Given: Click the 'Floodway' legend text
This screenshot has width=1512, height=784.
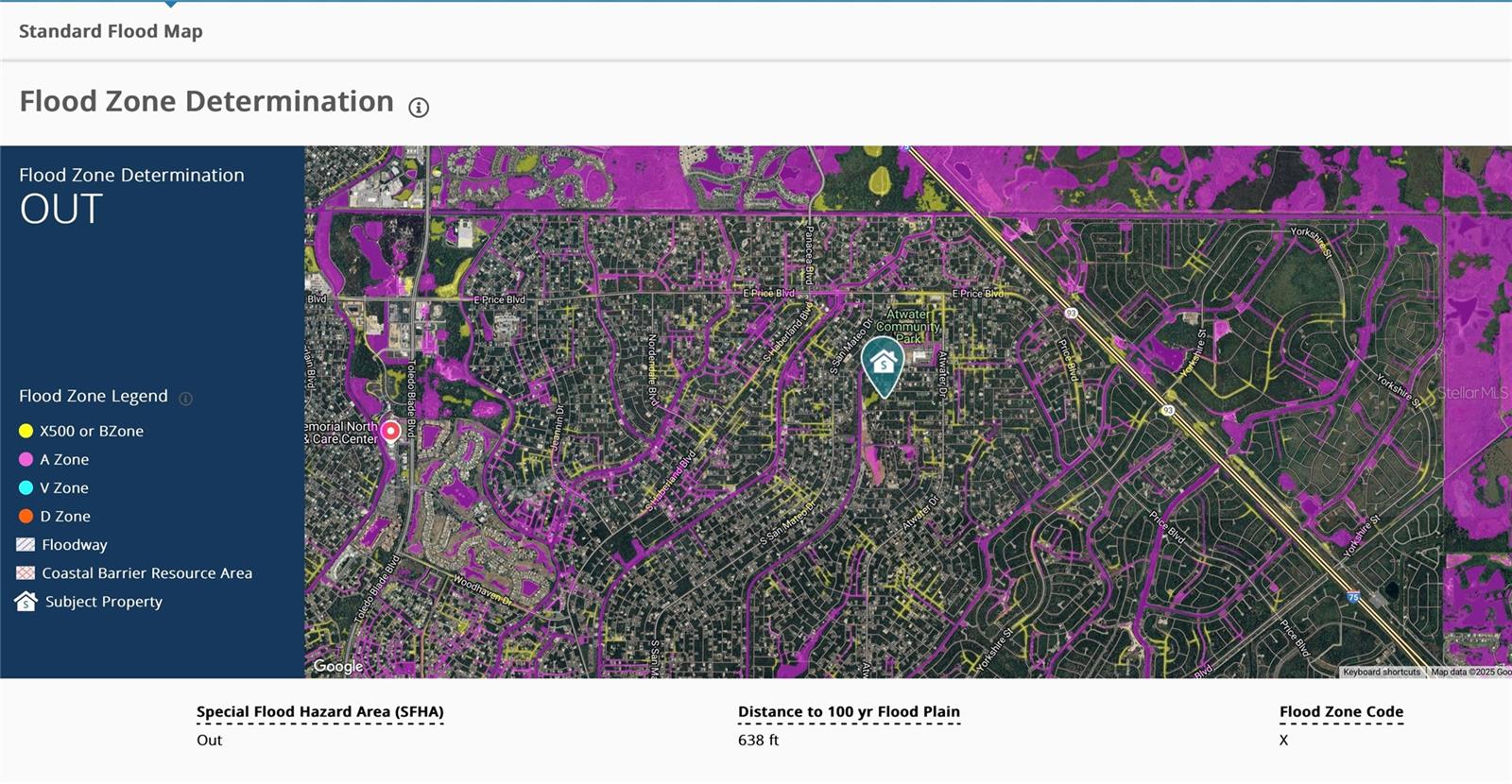Looking at the screenshot, I should (x=75, y=544).
